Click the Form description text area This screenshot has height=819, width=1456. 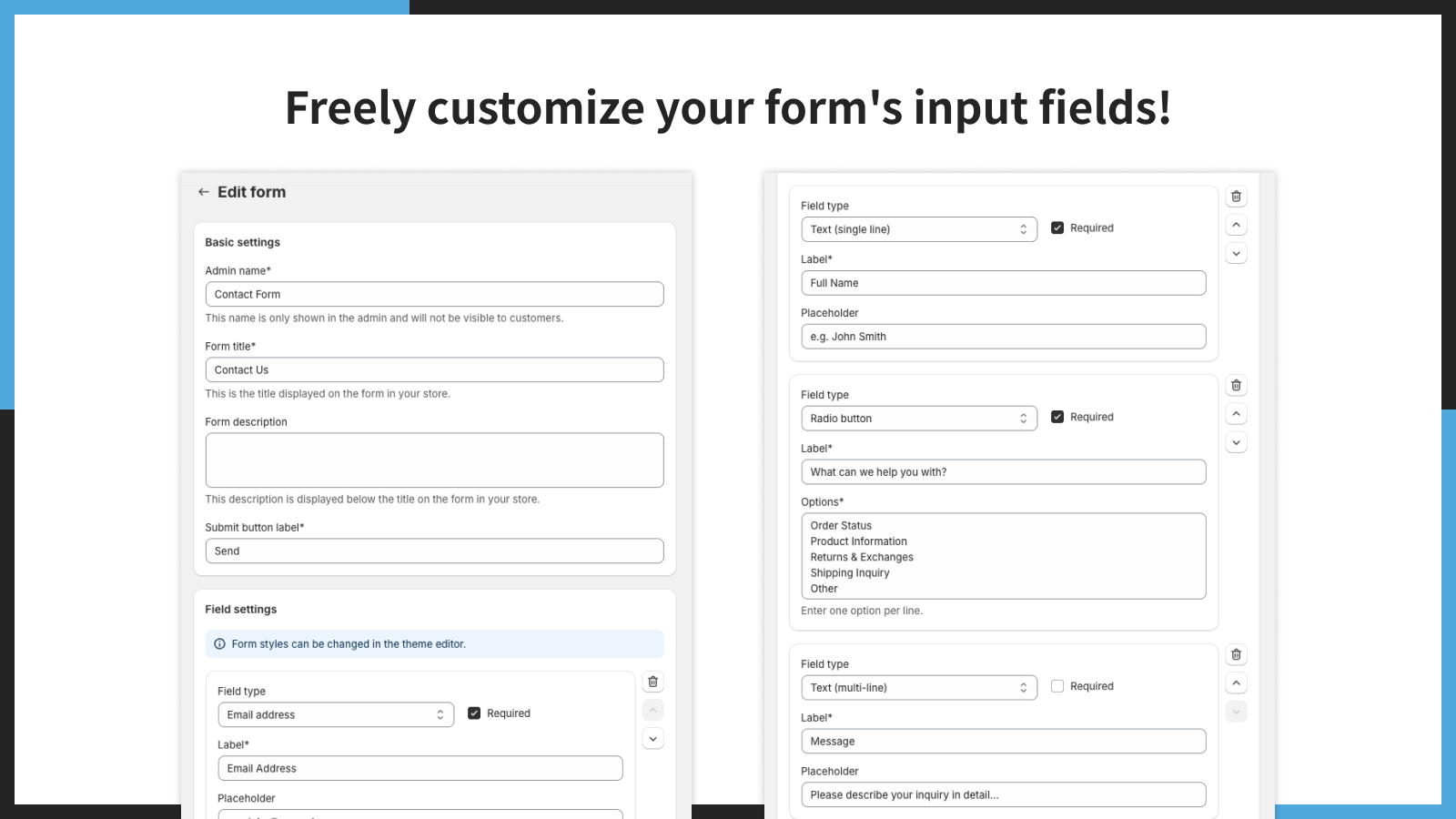(x=435, y=460)
